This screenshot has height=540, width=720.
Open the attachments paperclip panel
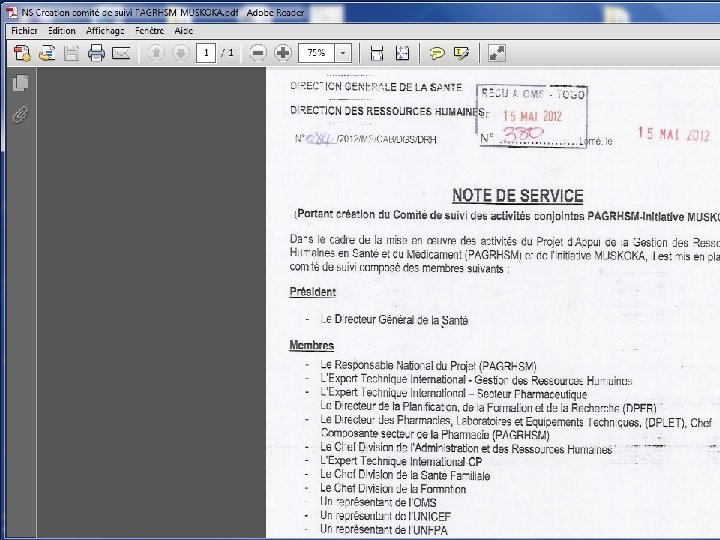[20, 115]
